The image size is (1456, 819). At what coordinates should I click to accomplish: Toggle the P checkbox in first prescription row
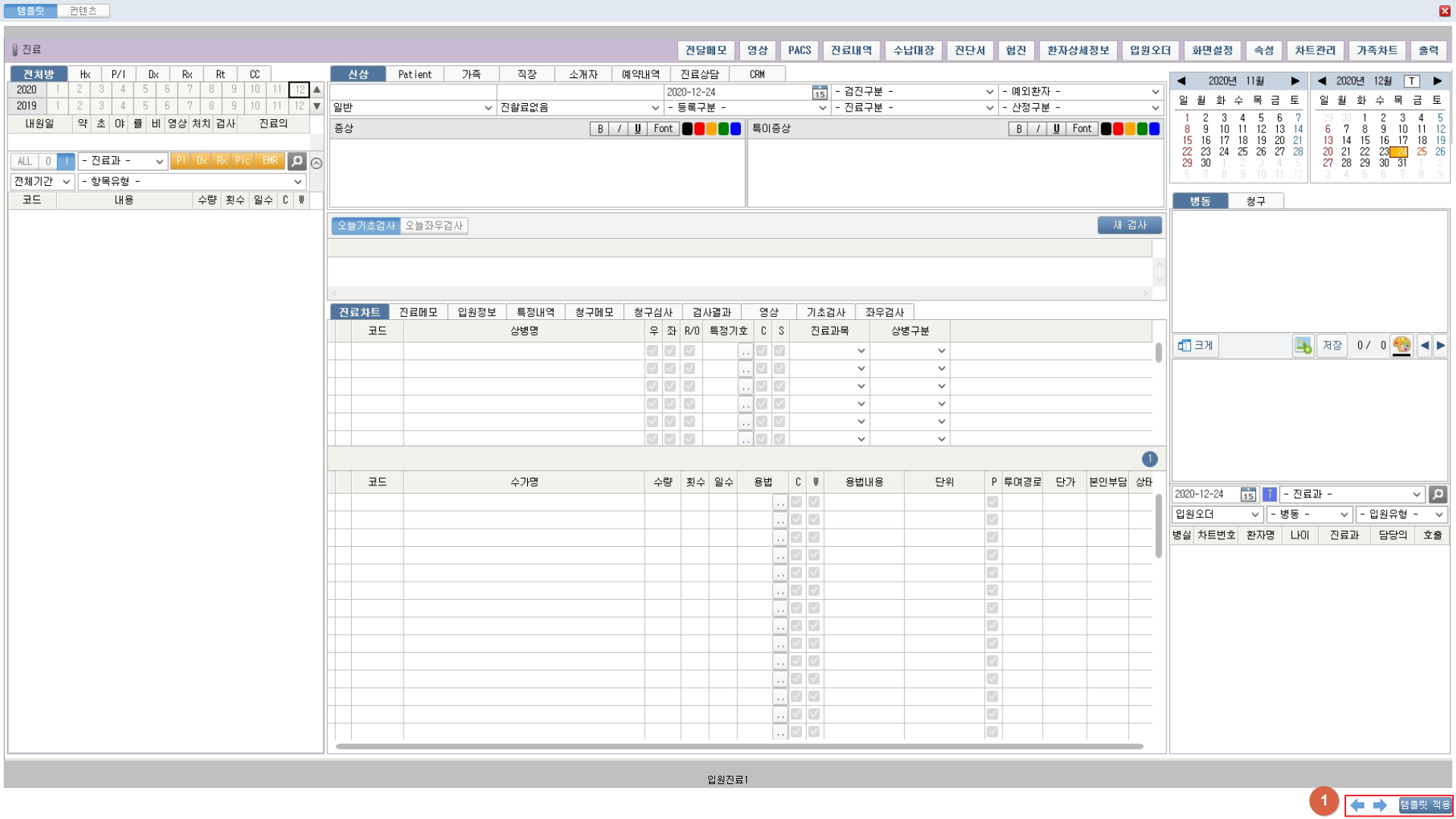992,502
